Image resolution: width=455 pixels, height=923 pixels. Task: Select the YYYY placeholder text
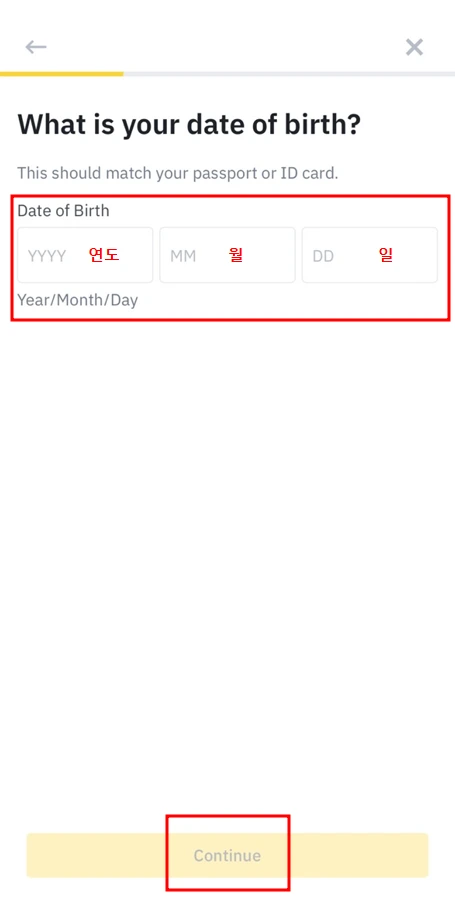pos(47,256)
